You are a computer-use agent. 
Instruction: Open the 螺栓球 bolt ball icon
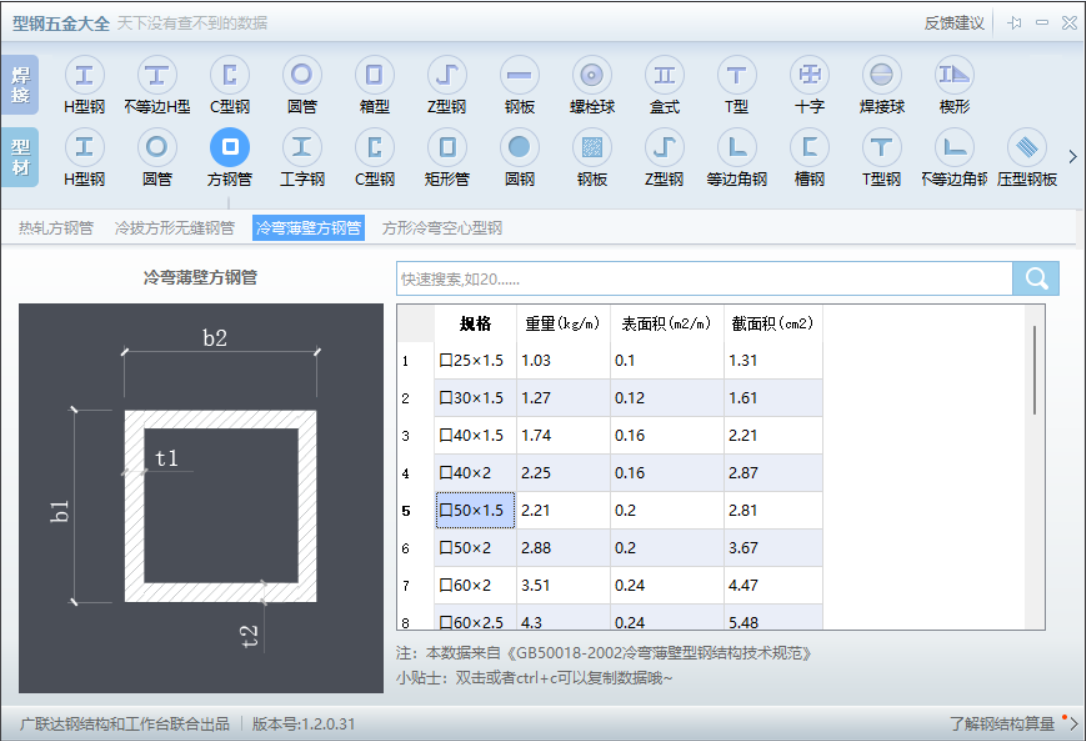591,75
